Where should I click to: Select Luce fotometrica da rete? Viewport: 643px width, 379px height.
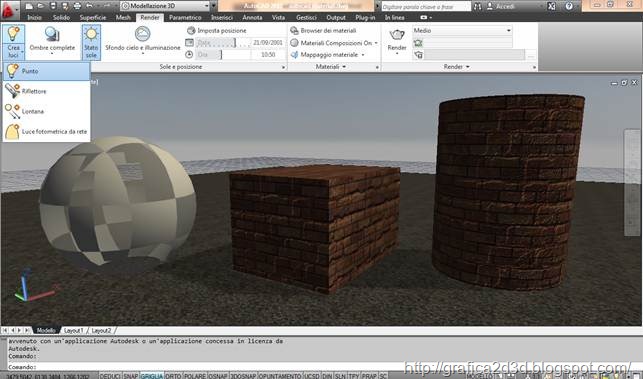pos(46,131)
